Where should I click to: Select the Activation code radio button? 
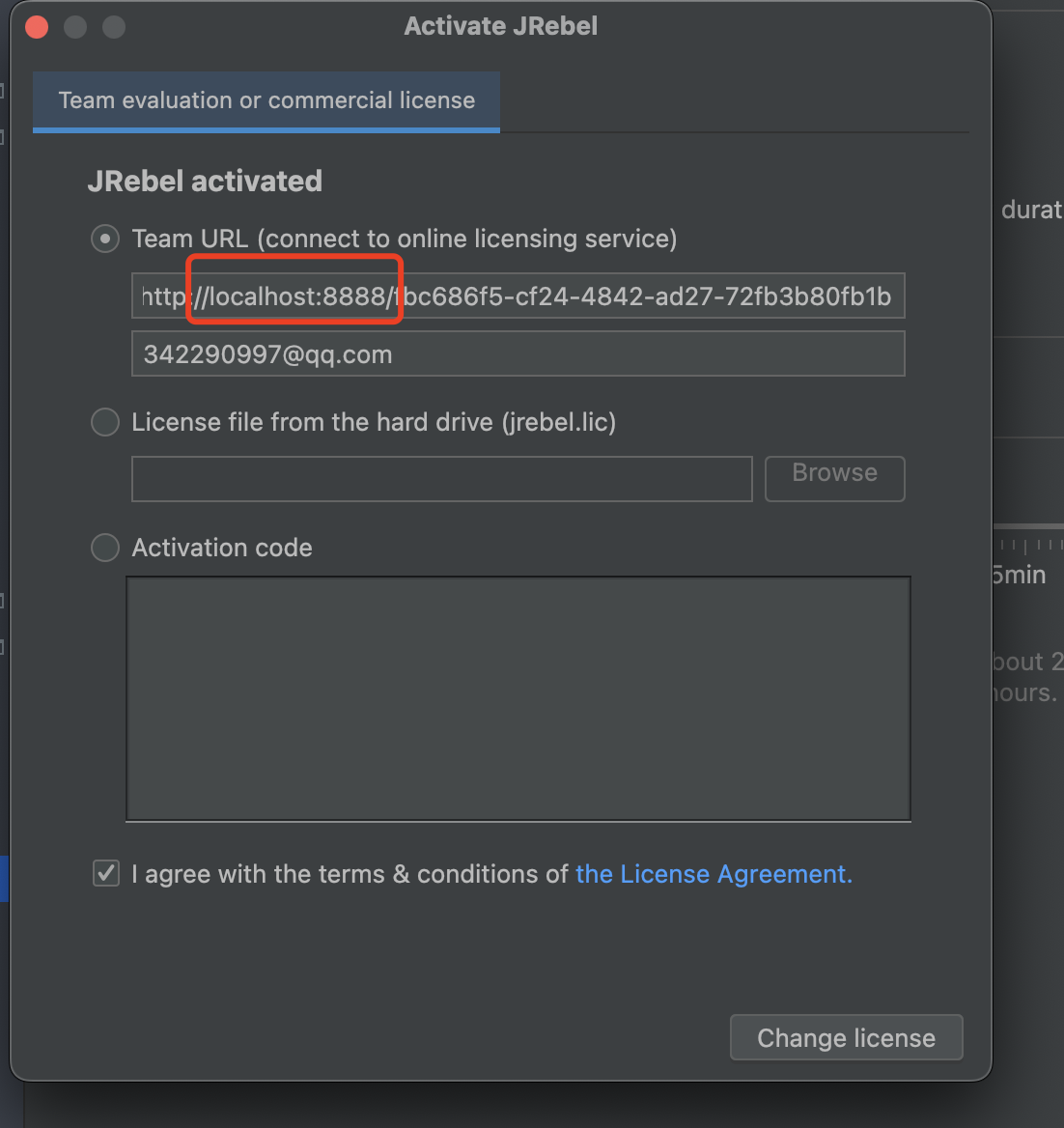(x=105, y=548)
